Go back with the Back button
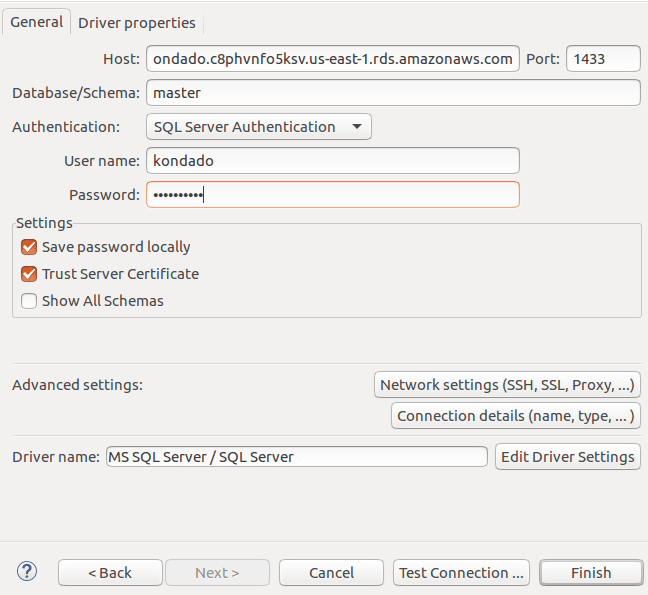Screen dimensions: 648x595 (x=110, y=573)
